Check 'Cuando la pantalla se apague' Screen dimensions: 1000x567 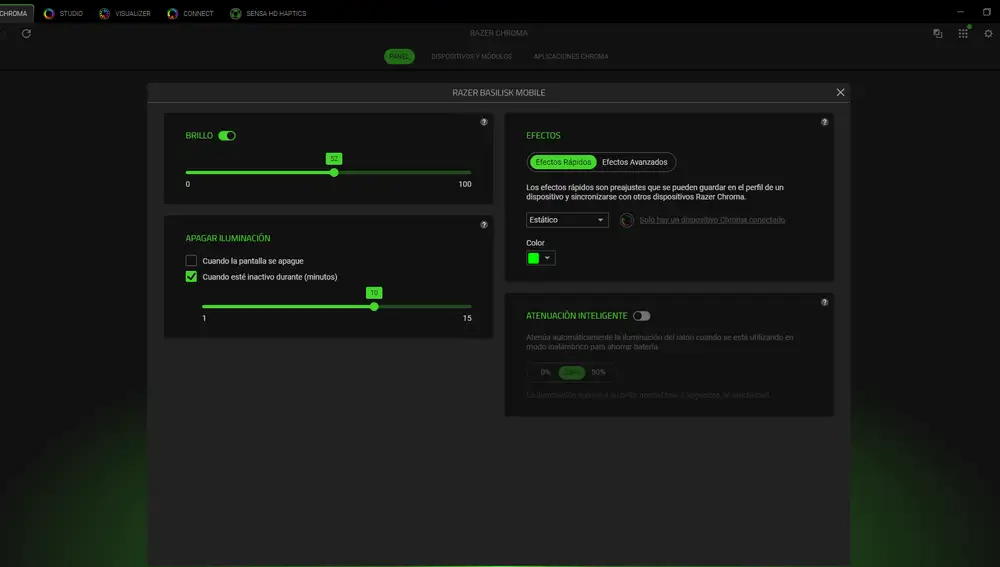pos(191,260)
